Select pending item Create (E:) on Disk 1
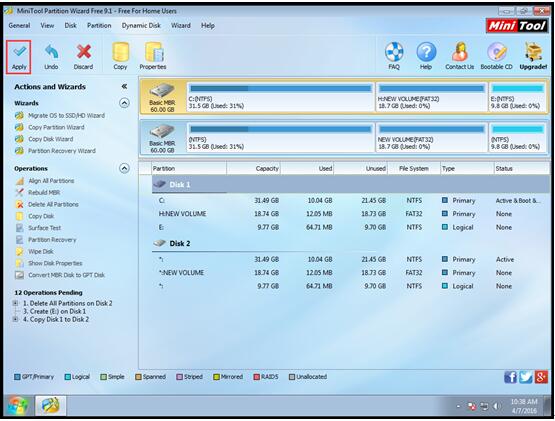Image resolution: width=555 pixels, height=421 pixels. [55, 312]
